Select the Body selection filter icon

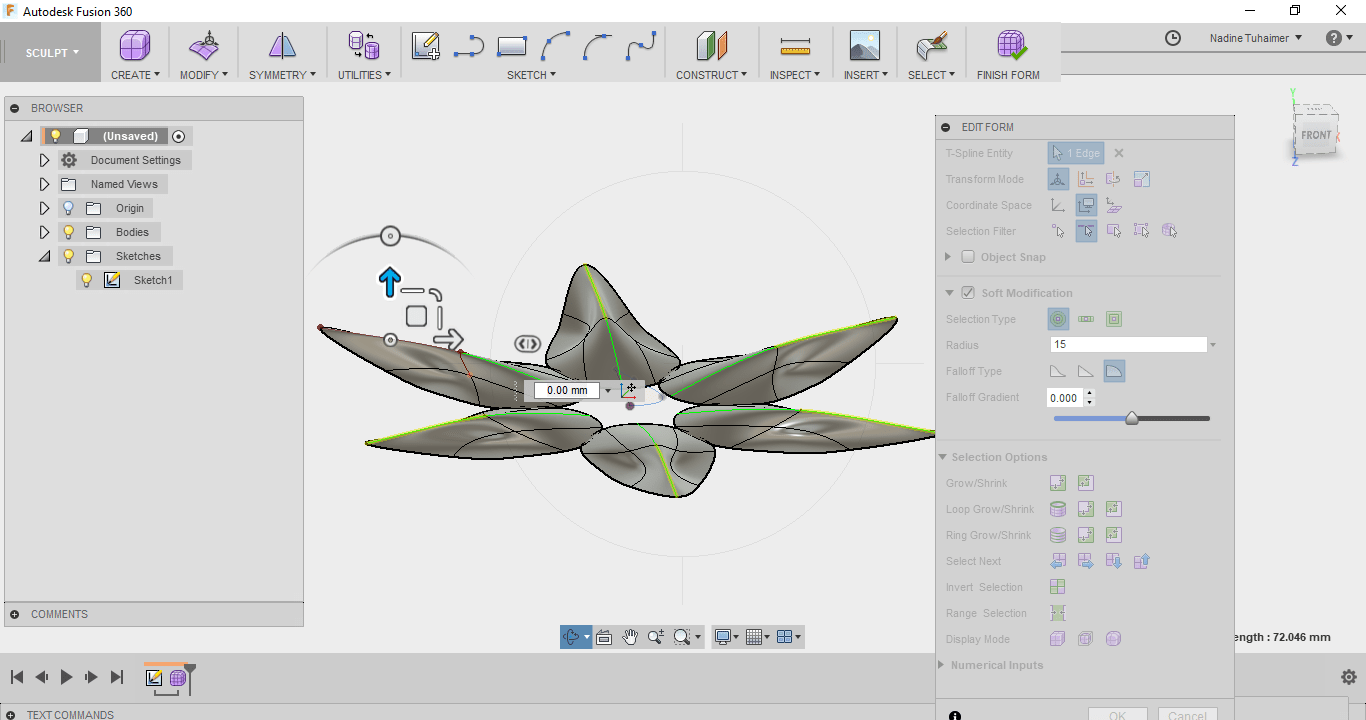(1170, 231)
